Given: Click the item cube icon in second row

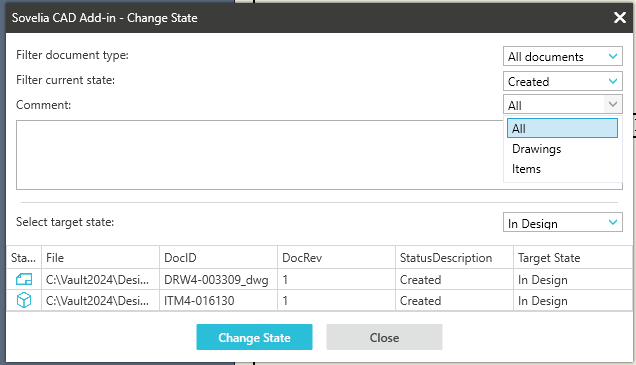Looking at the screenshot, I should pyautogui.click(x=24, y=301).
